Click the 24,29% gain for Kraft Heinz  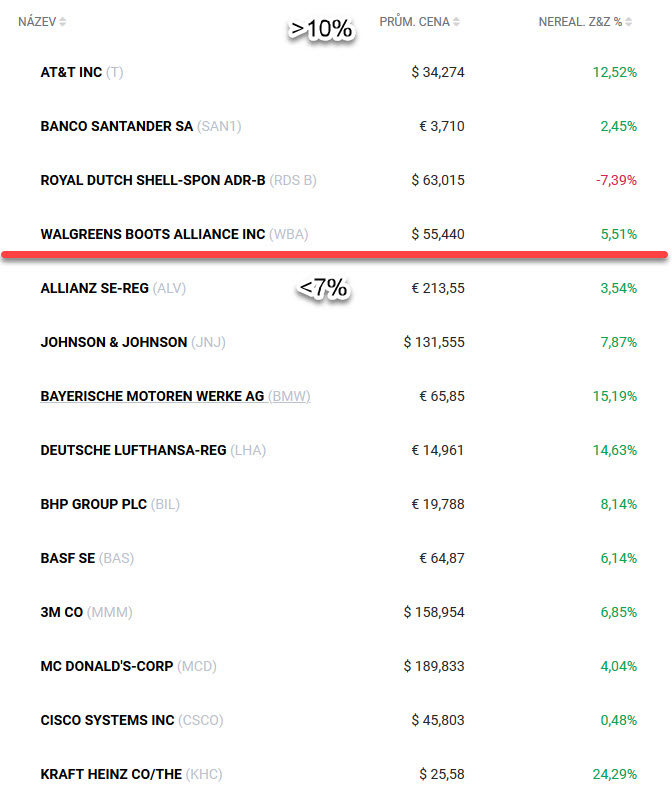[x=614, y=774]
